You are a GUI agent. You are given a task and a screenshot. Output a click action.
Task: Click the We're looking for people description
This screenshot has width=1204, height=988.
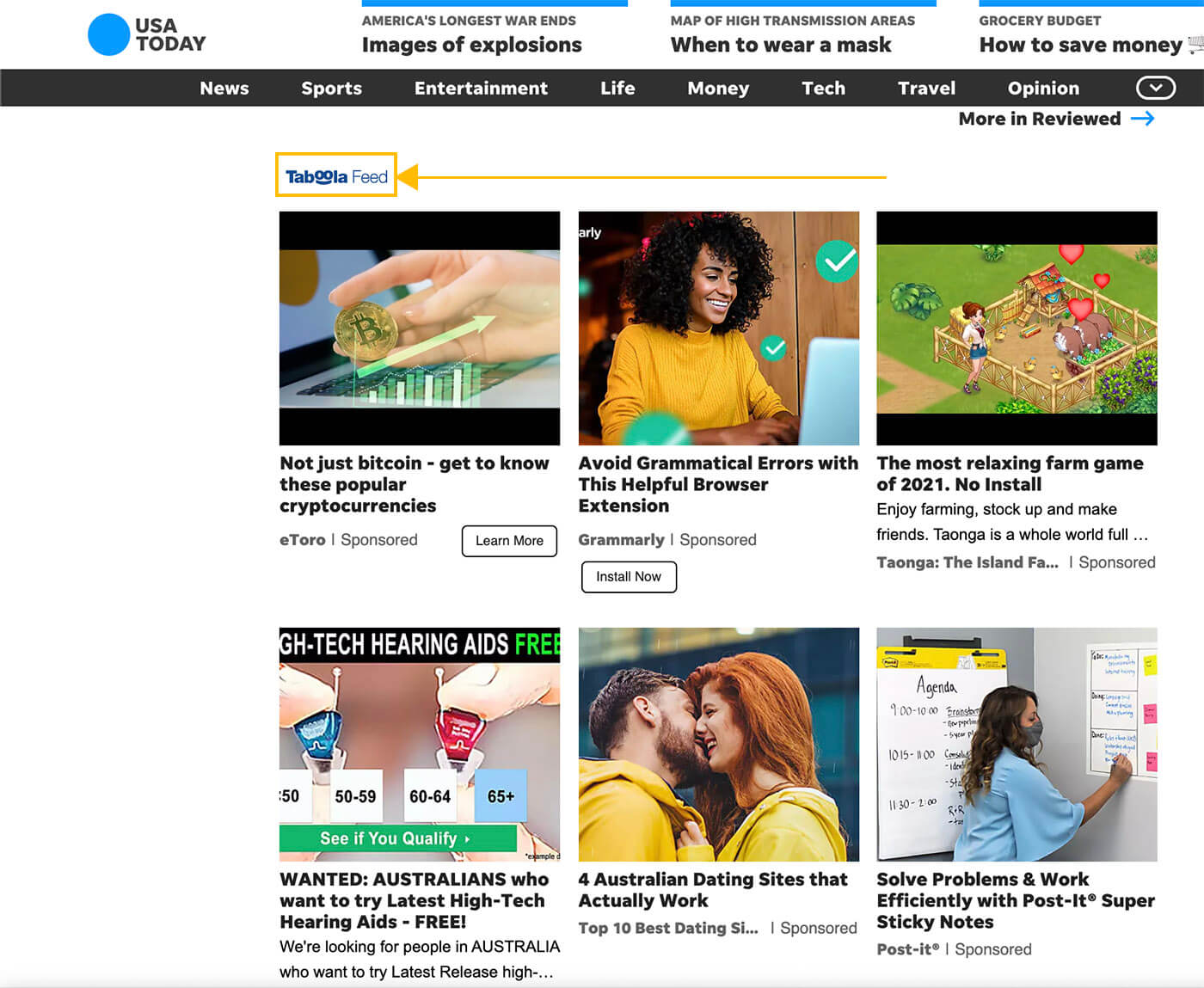click(420, 960)
